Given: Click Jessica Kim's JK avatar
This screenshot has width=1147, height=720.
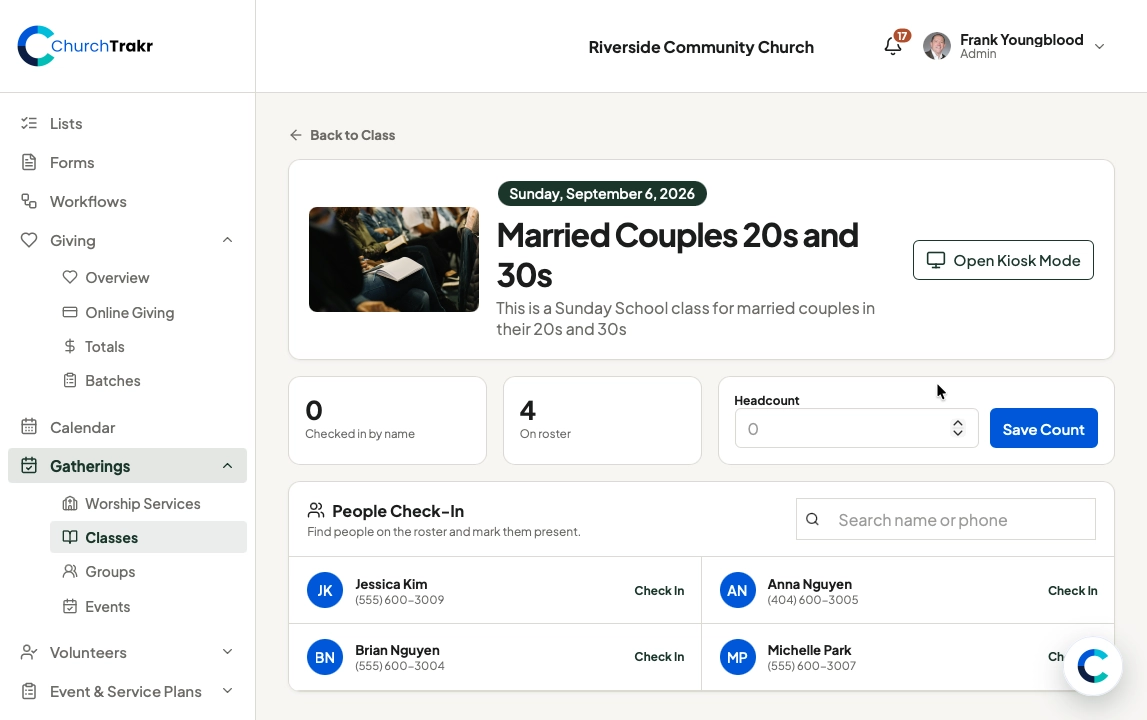Looking at the screenshot, I should (325, 590).
